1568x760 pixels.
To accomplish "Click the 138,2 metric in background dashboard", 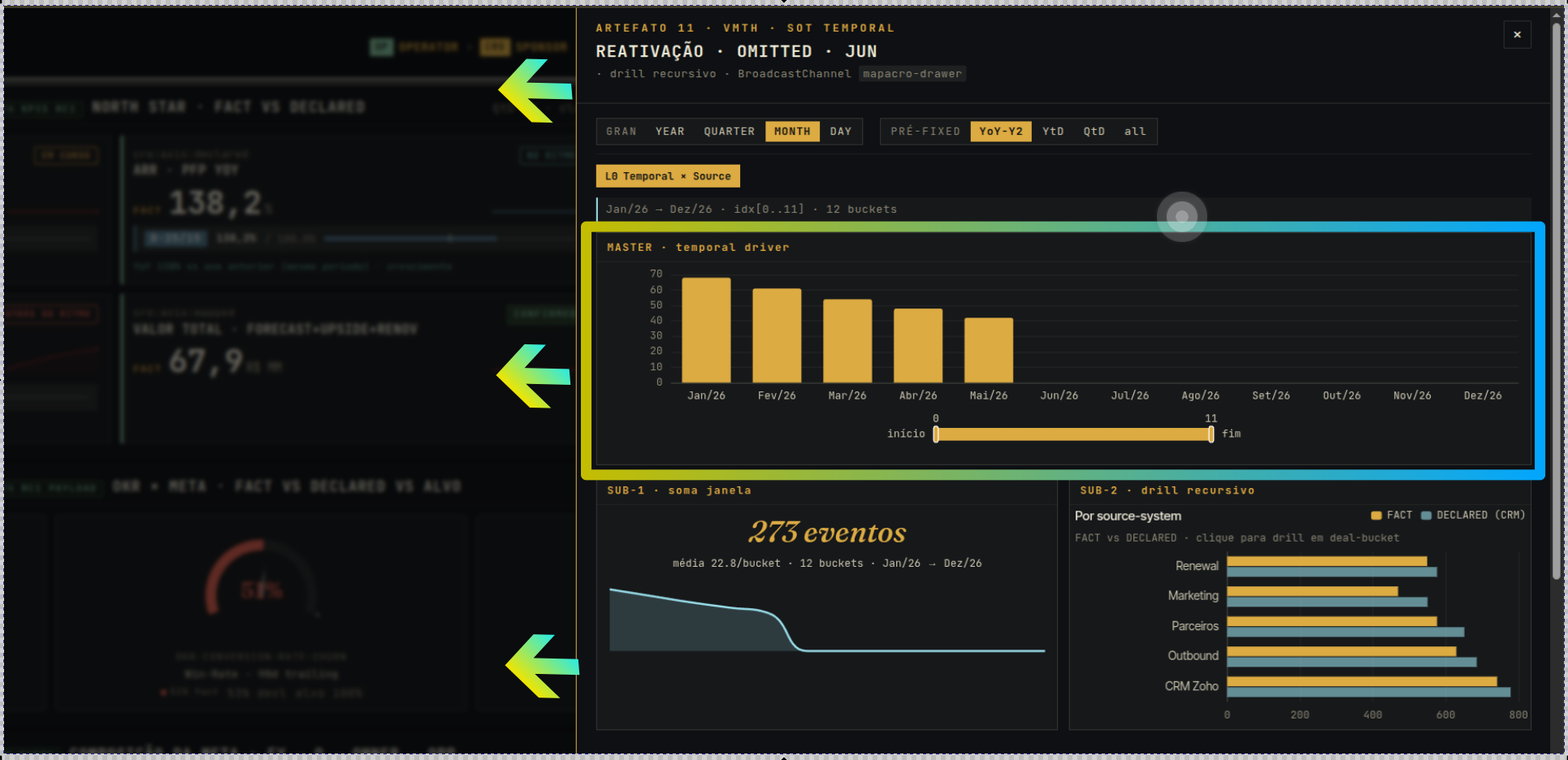I will point(215,203).
